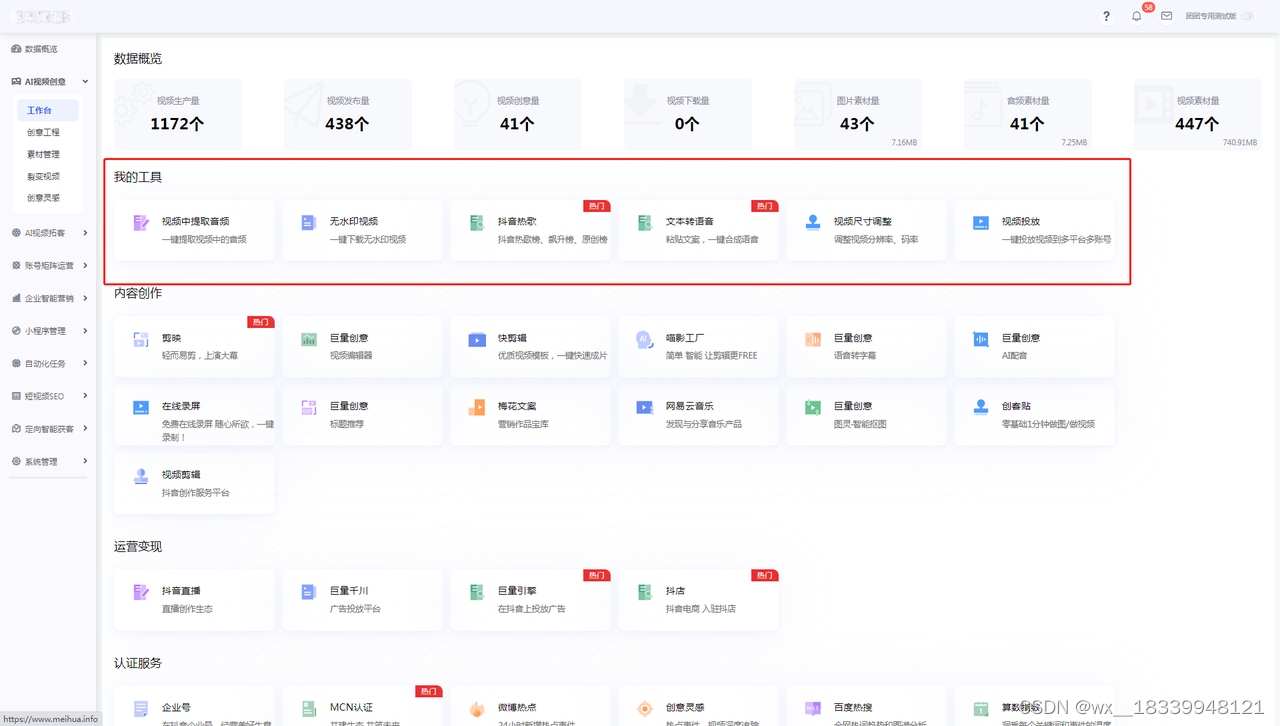Click the 视频发布量 438个 stat card
This screenshot has width=1280, height=726.
348,115
